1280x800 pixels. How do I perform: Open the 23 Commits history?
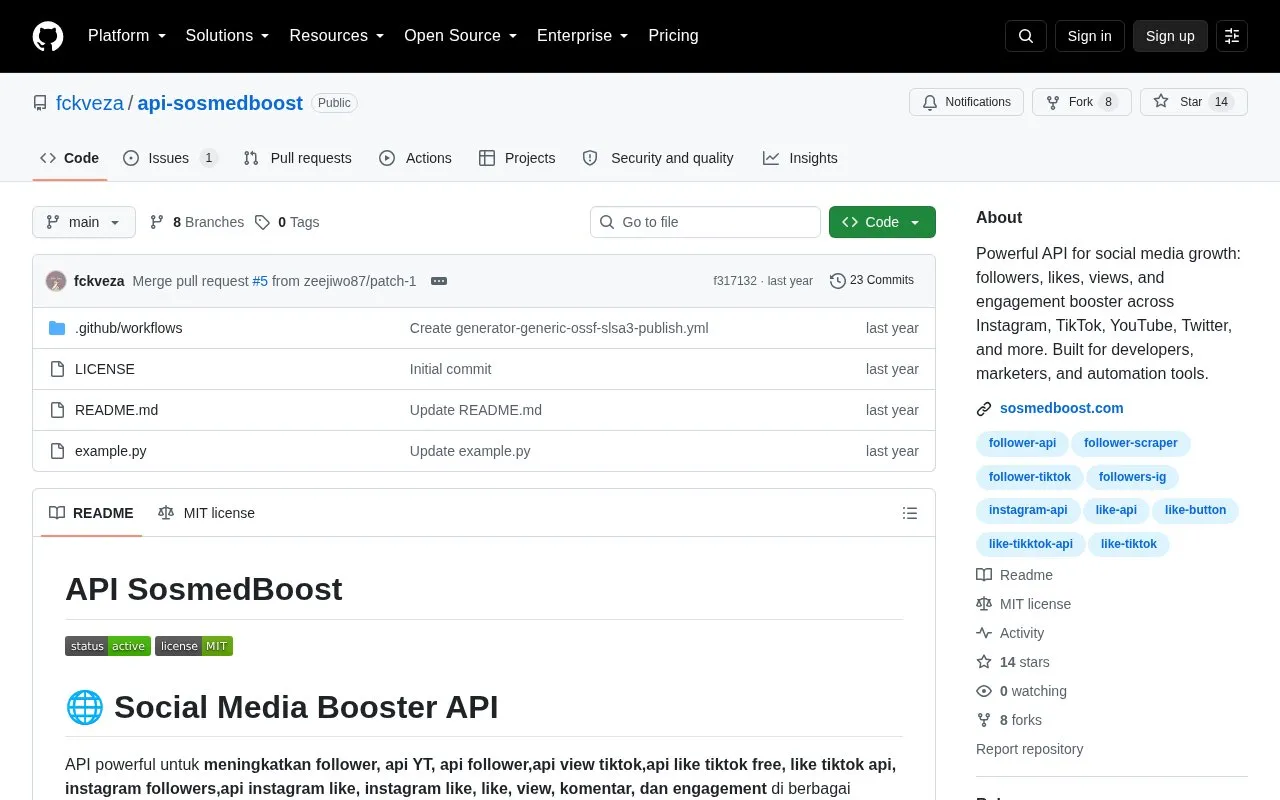872,281
